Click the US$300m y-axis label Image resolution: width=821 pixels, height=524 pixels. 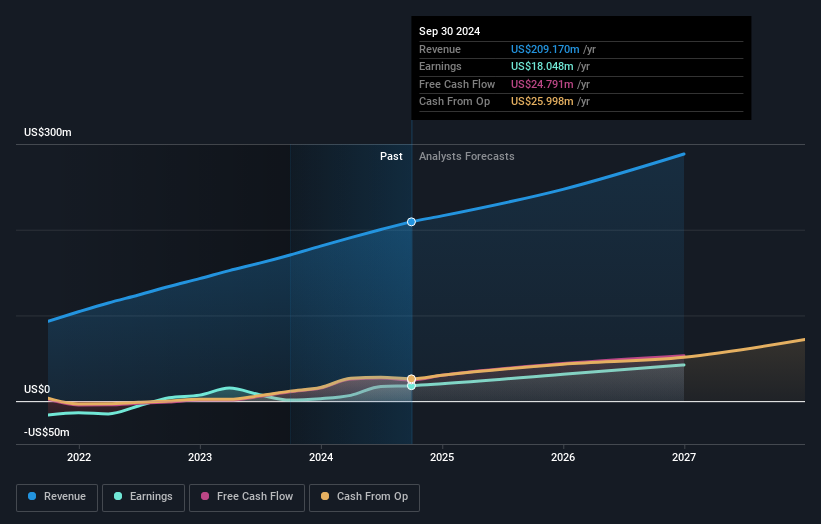click(48, 132)
